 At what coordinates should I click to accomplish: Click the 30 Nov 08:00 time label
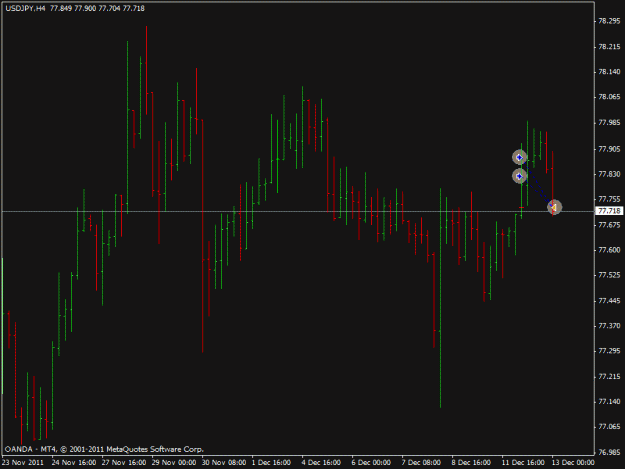tap(224, 462)
